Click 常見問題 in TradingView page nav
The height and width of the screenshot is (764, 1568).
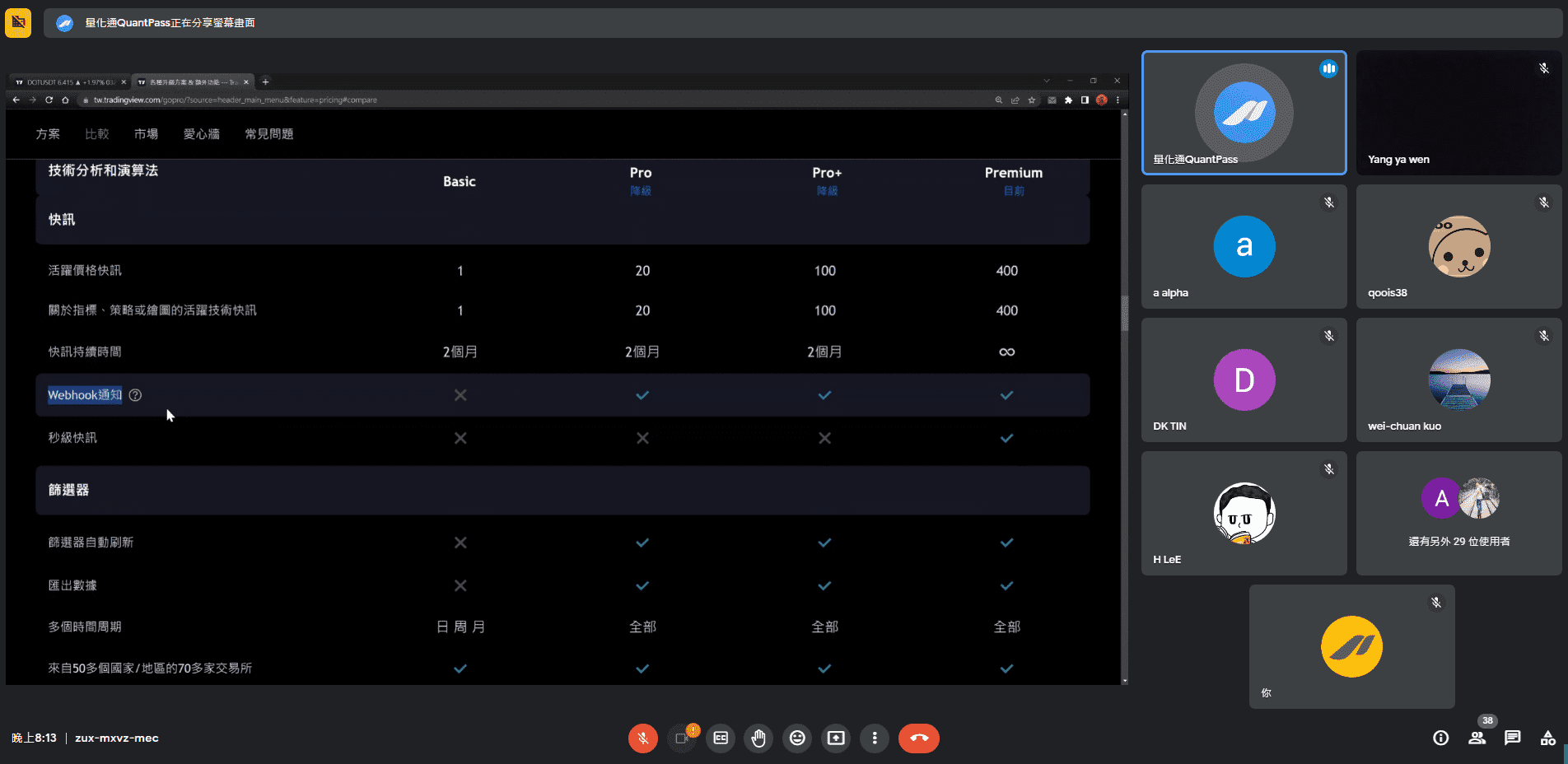[269, 134]
